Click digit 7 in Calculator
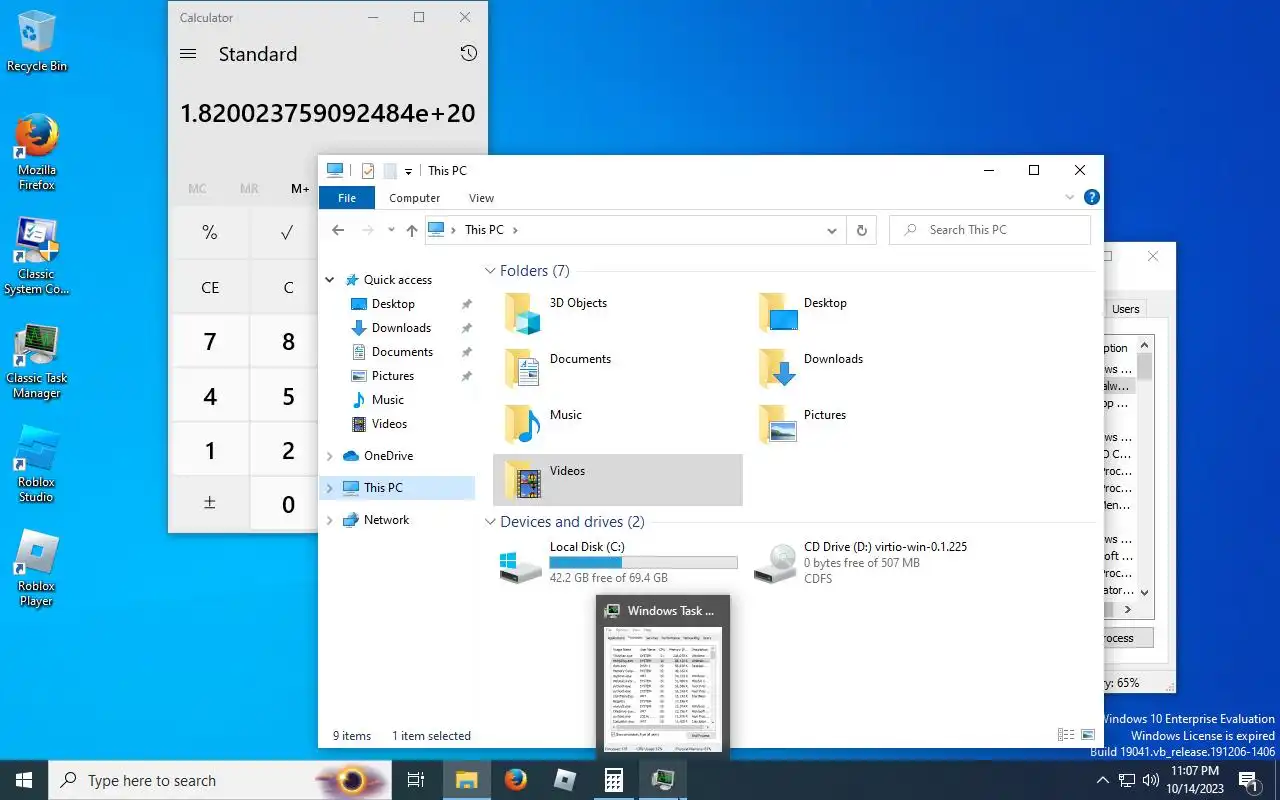The height and width of the screenshot is (800, 1280). pyautogui.click(x=209, y=341)
